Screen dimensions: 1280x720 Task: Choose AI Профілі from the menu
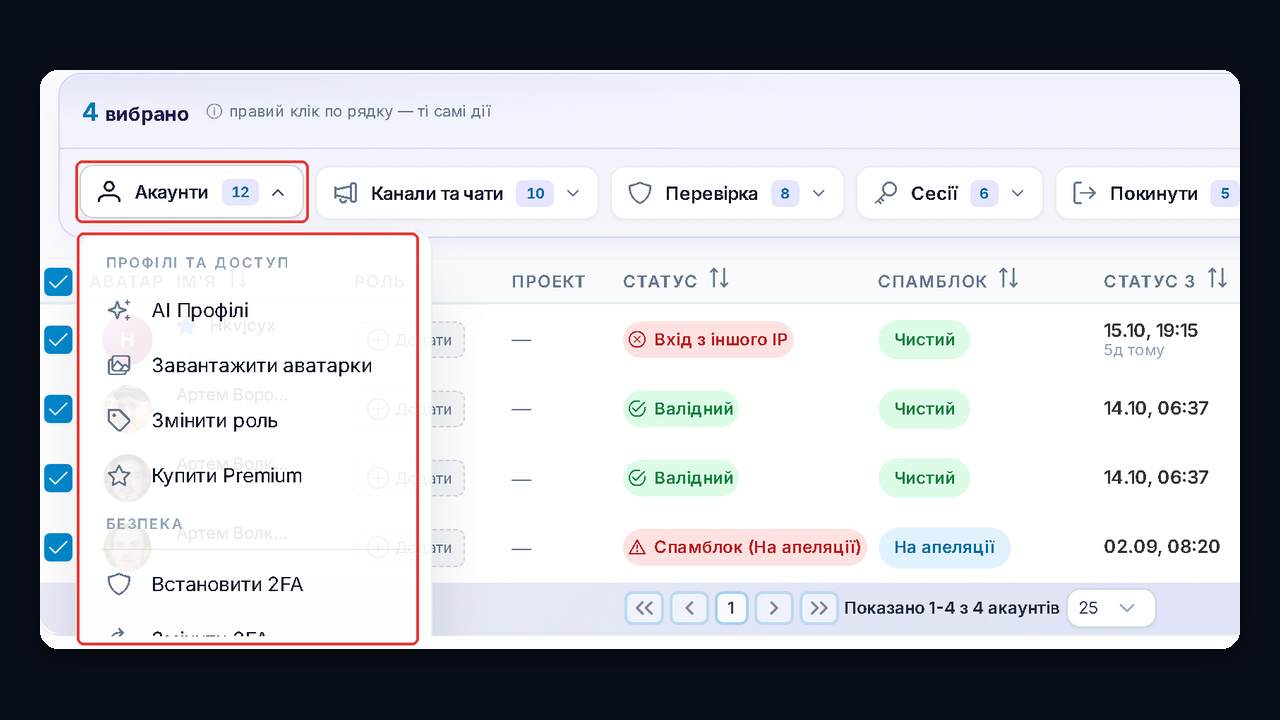click(x=248, y=311)
